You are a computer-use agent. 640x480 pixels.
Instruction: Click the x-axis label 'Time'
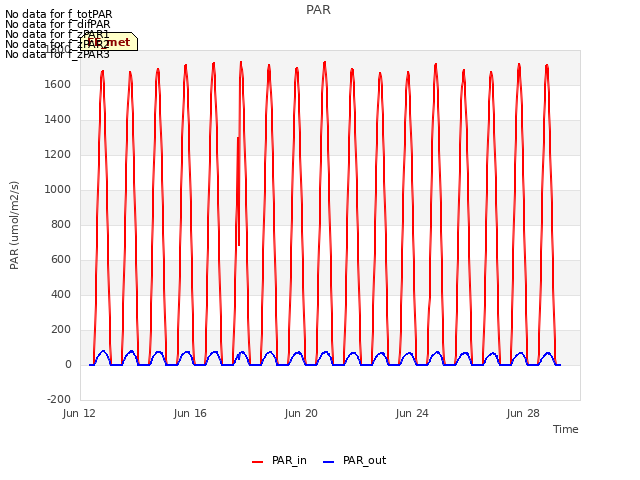click(x=565, y=429)
